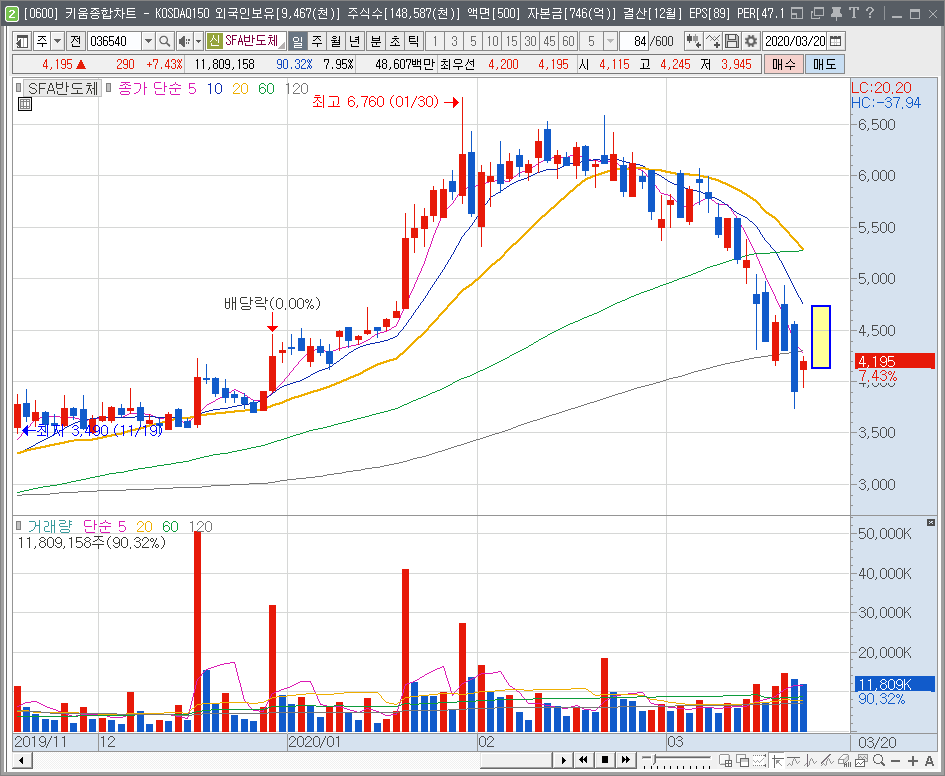945x776 pixels.
Task: Click the pin window icon in title bar
Action: tap(836, 13)
